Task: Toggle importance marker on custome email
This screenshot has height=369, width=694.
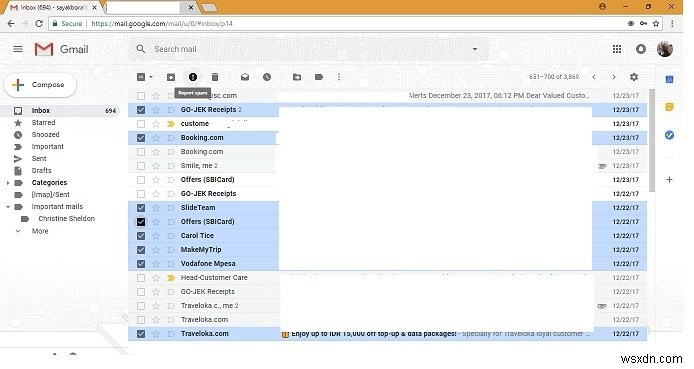Action: (171, 124)
